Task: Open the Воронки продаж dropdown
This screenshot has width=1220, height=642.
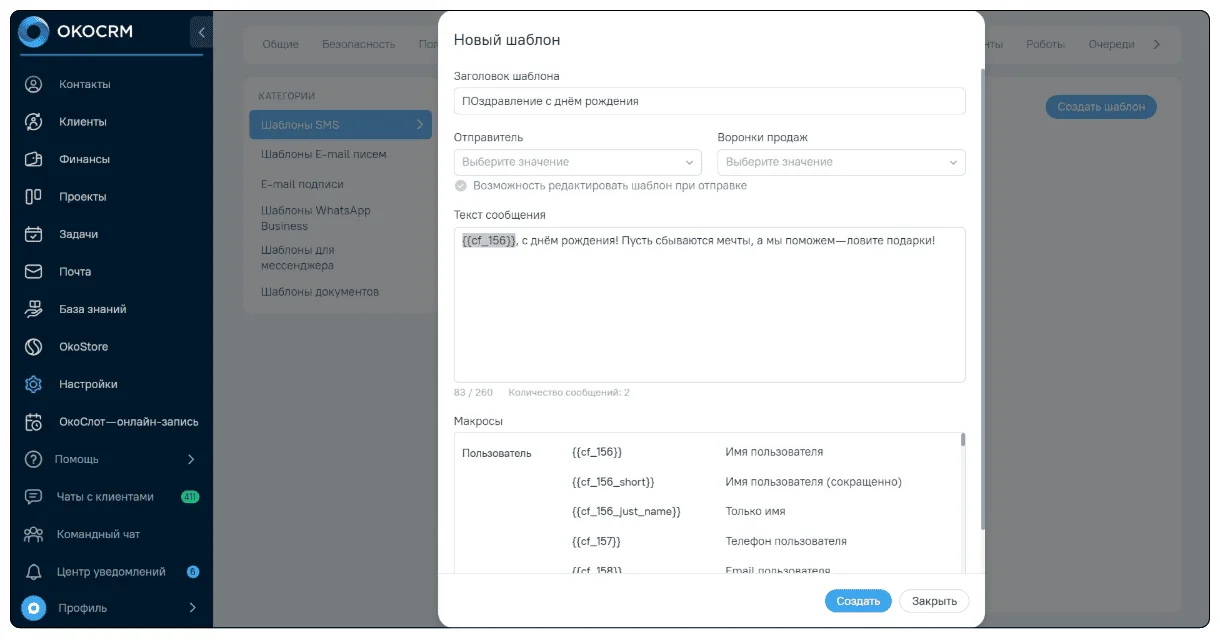Action: click(x=841, y=162)
